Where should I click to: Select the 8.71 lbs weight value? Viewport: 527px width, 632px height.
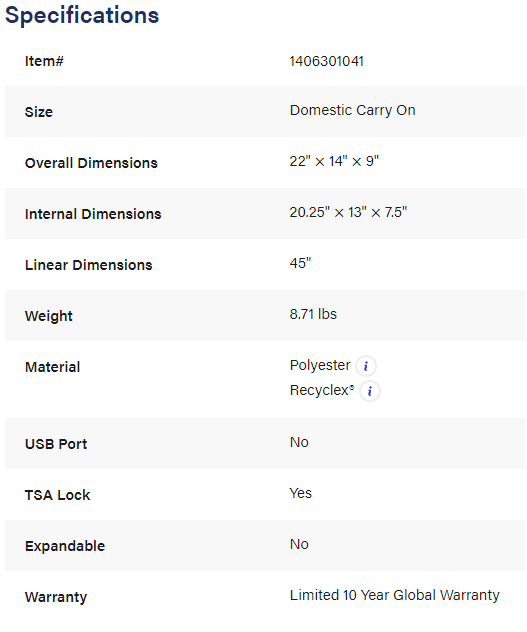[x=313, y=314]
